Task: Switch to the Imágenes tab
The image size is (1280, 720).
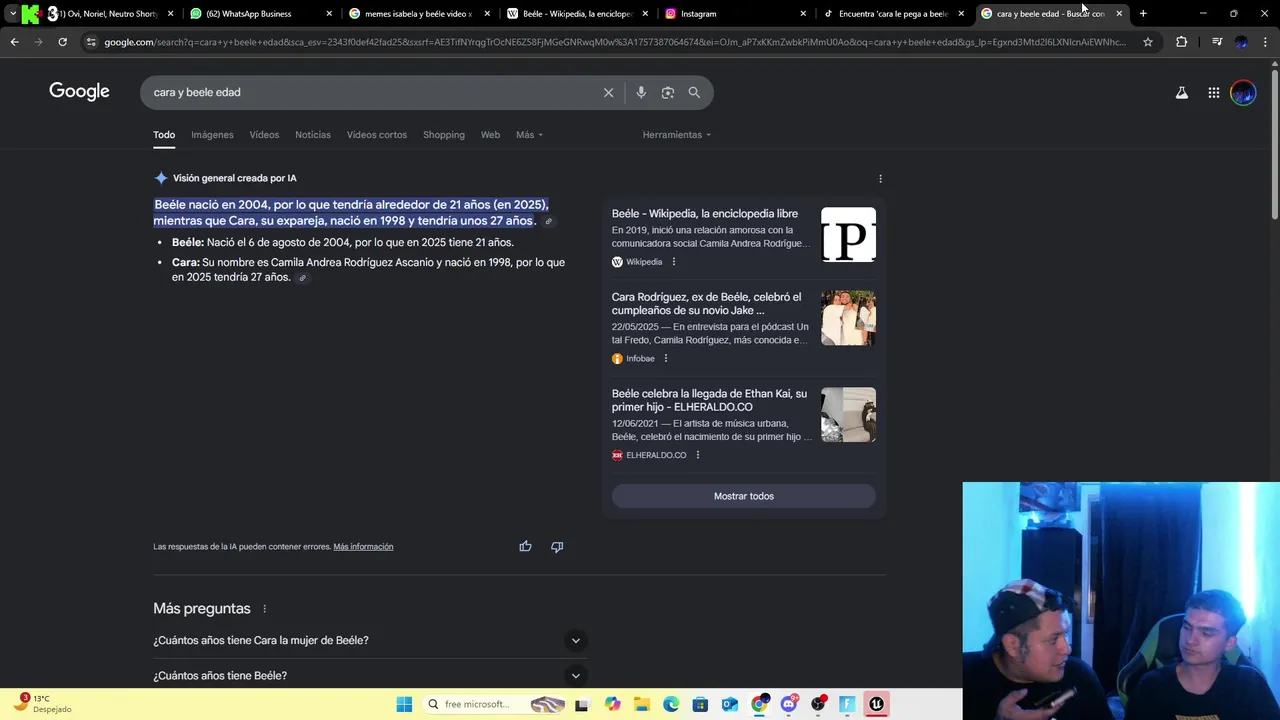Action: pos(212,135)
